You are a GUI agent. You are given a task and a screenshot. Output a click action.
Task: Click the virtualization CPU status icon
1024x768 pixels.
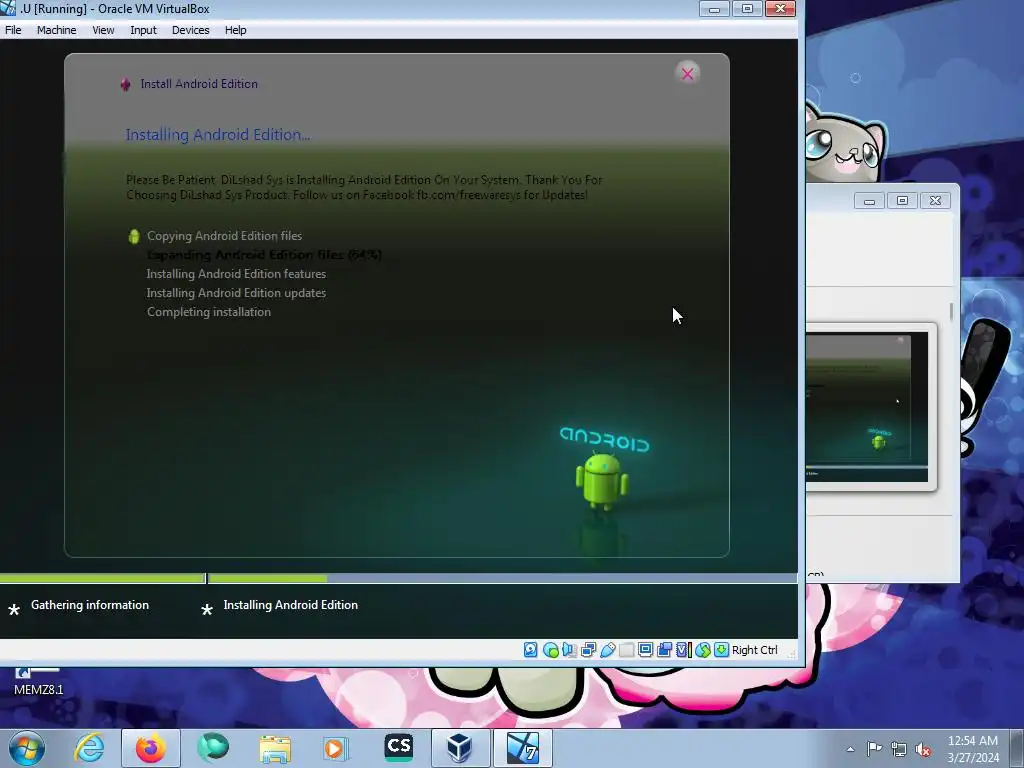point(684,650)
